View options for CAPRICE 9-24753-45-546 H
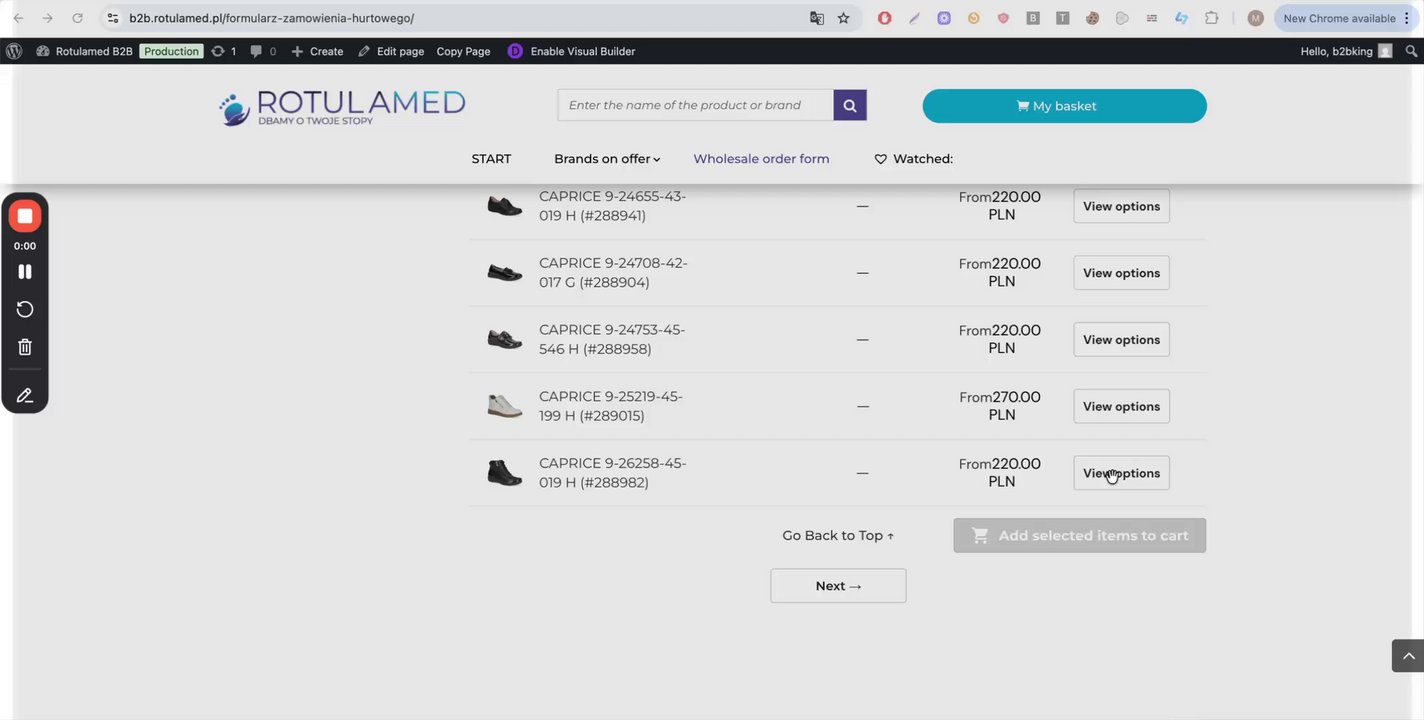Viewport: 1424px width, 720px height. pyautogui.click(x=1121, y=340)
